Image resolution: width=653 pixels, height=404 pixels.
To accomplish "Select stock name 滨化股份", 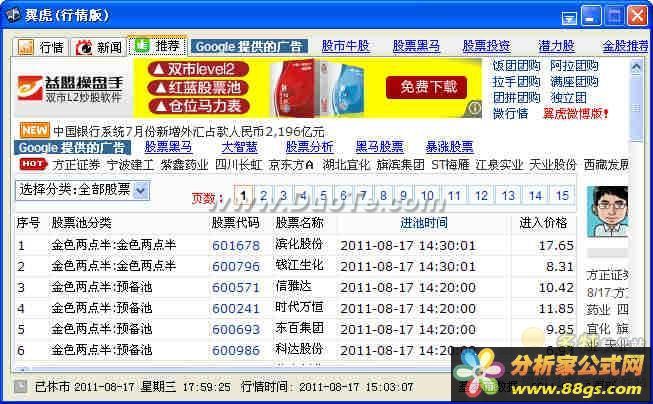I will point(299,244).
